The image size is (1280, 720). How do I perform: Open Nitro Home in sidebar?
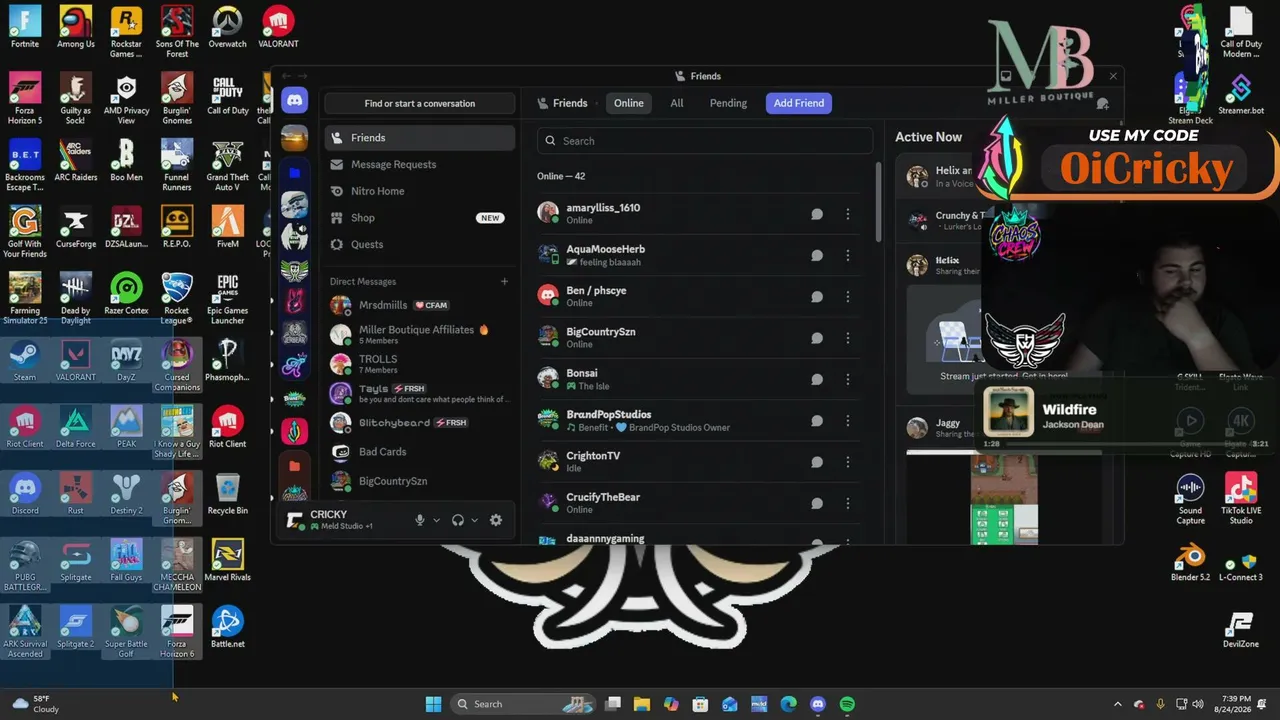pyautogui.click(x=420, y=191)
